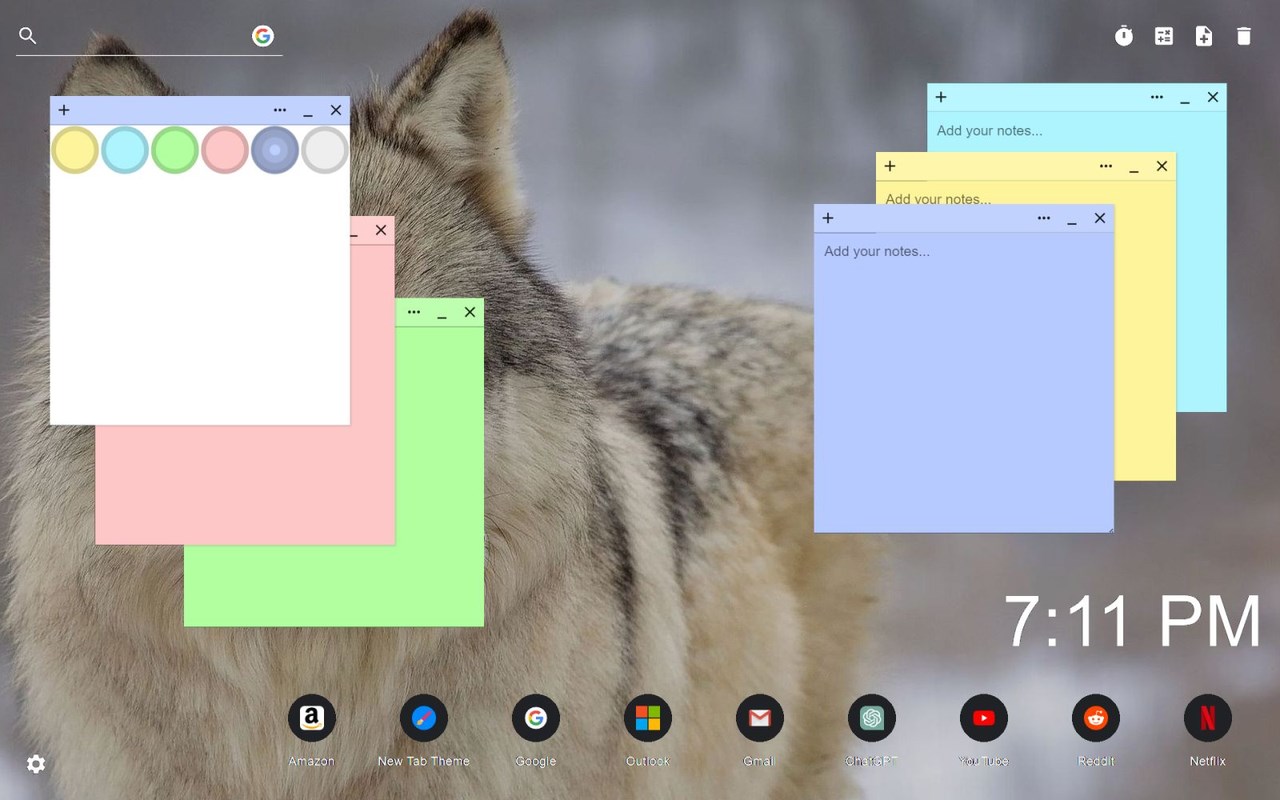Add a note using purple note's plus icon
Image resolution: width=1280 pixels, height=800 pixels.
click(x=828, y=218)
